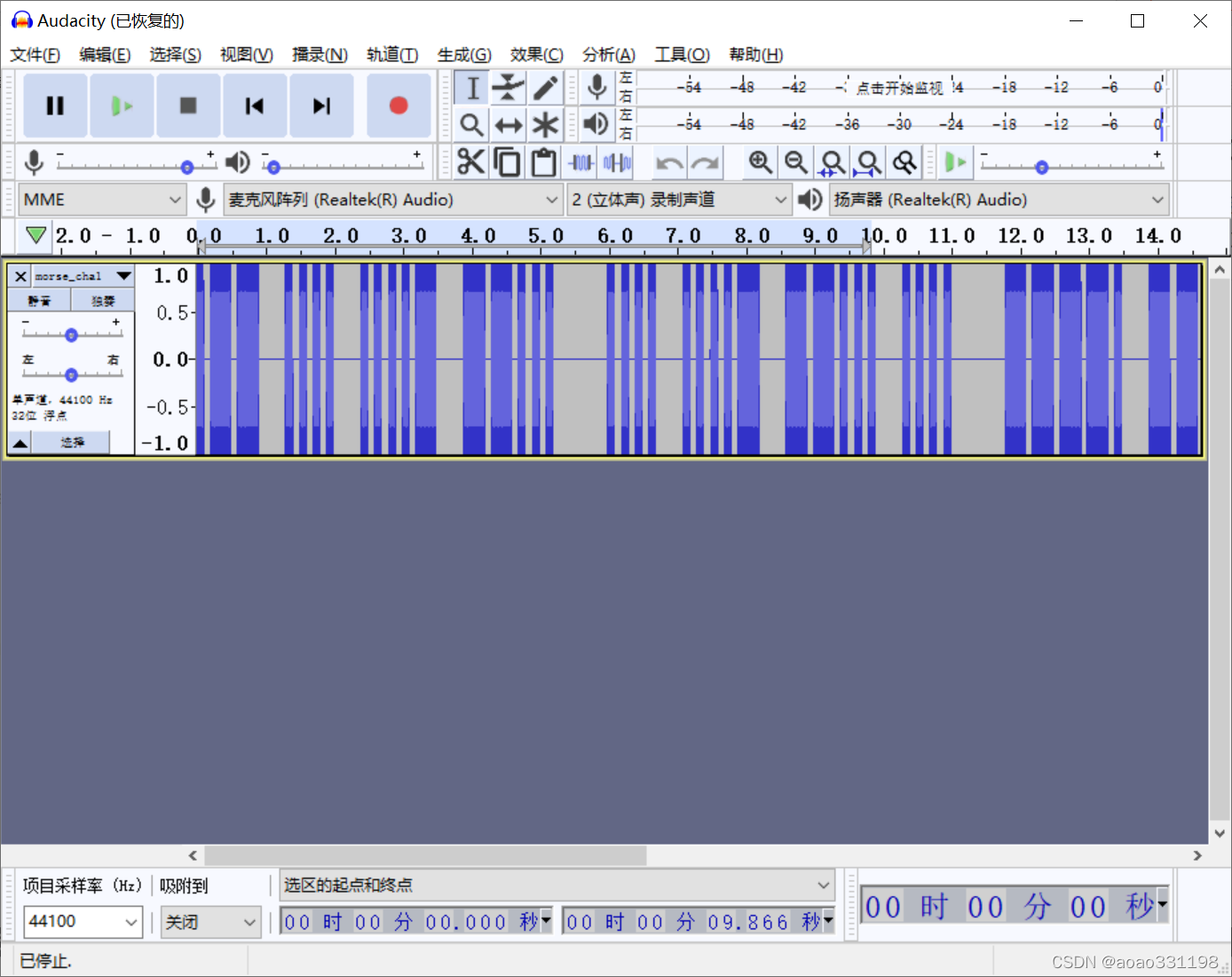Screen dimensions: 1232x977
Task: Open the 效果(C) menu
Action: (x=536, y=55)
